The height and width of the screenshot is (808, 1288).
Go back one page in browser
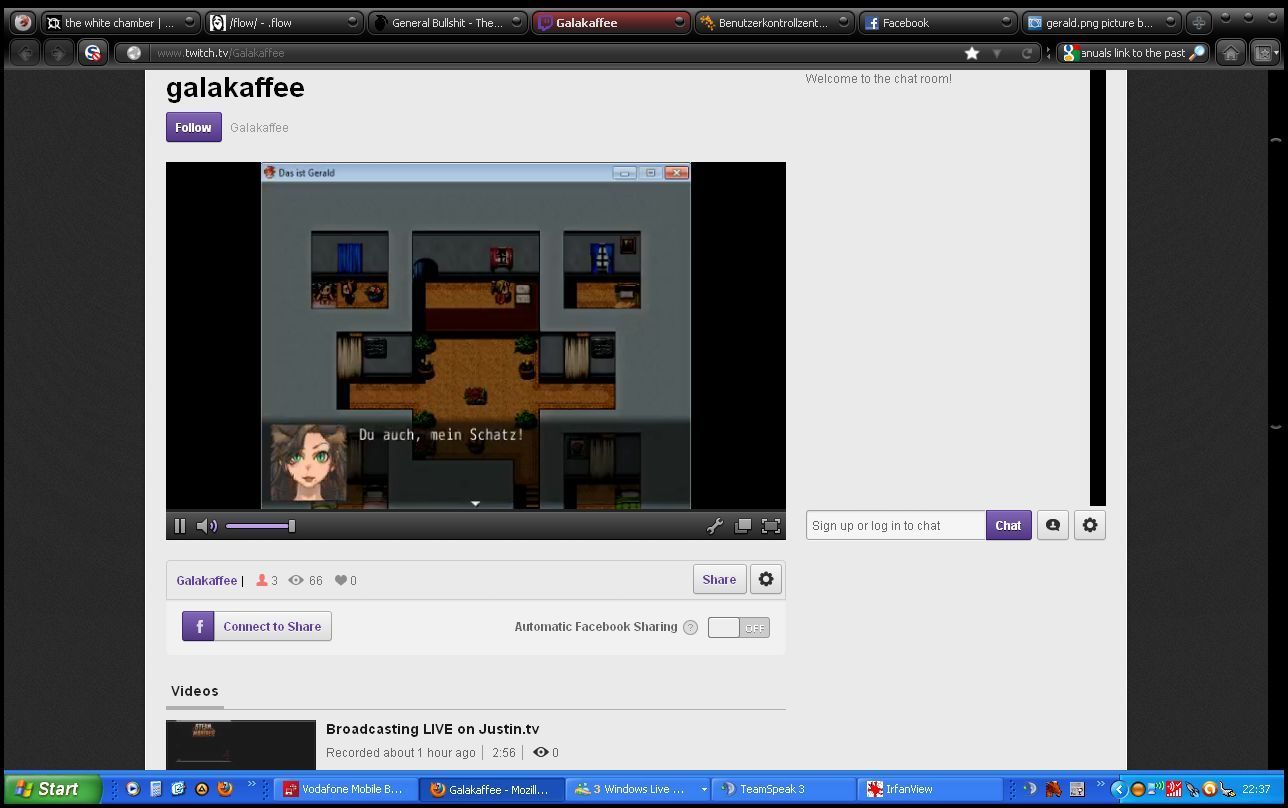pos(26,53)
